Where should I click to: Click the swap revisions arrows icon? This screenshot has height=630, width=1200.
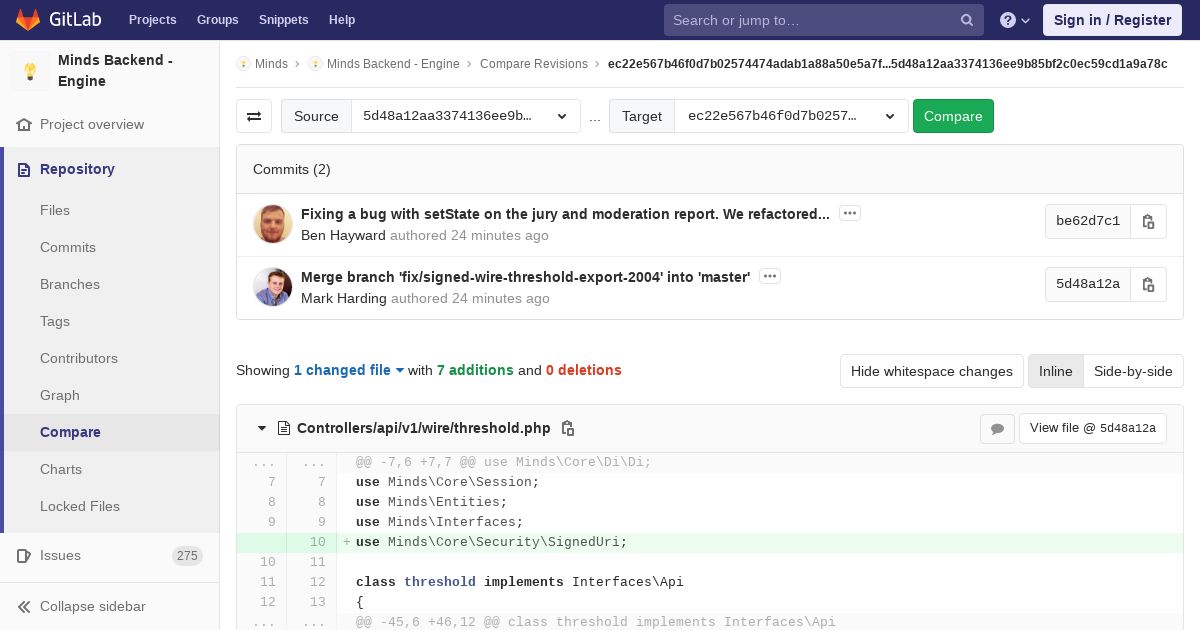[254, 116]
